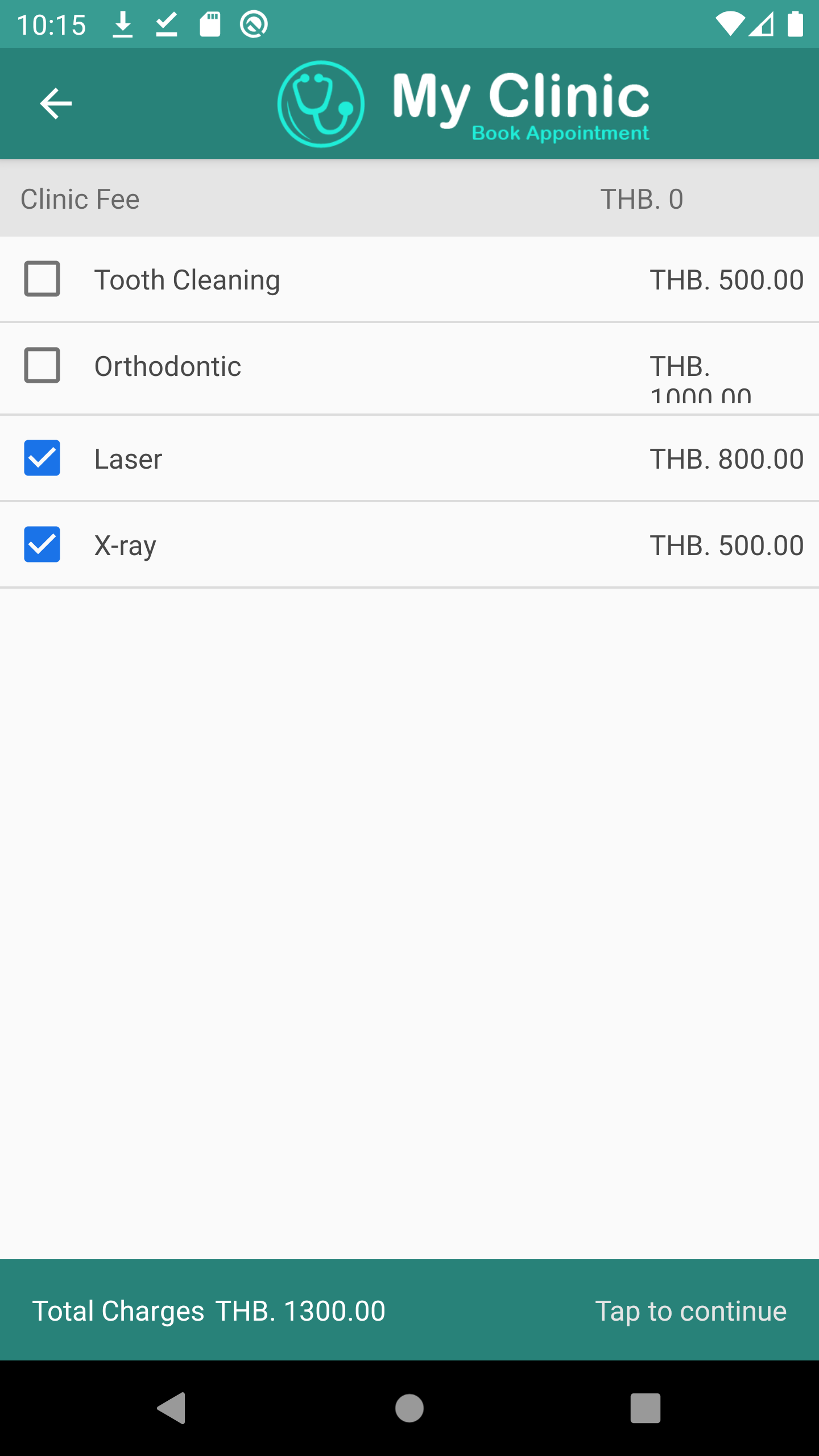Tap the download icon in status bar
This screenshot has height=1456, width=819.
[122, 25]
